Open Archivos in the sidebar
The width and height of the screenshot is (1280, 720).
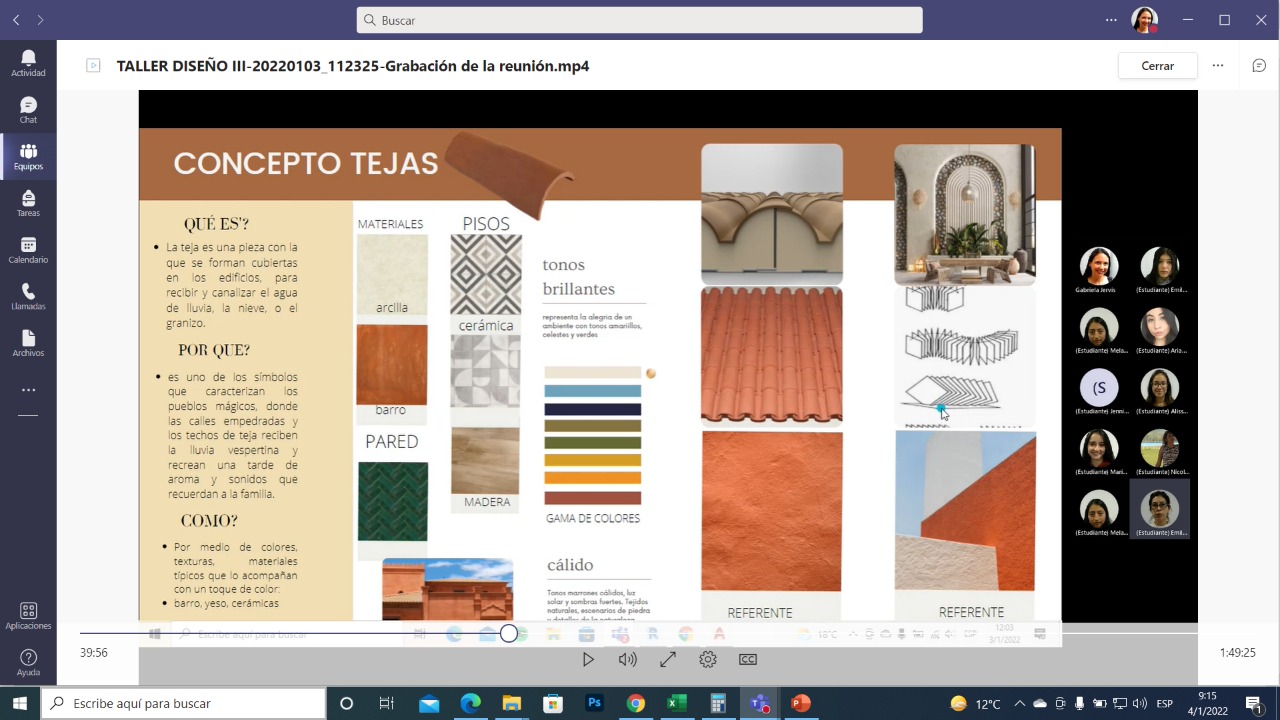[x=28, y=343]
